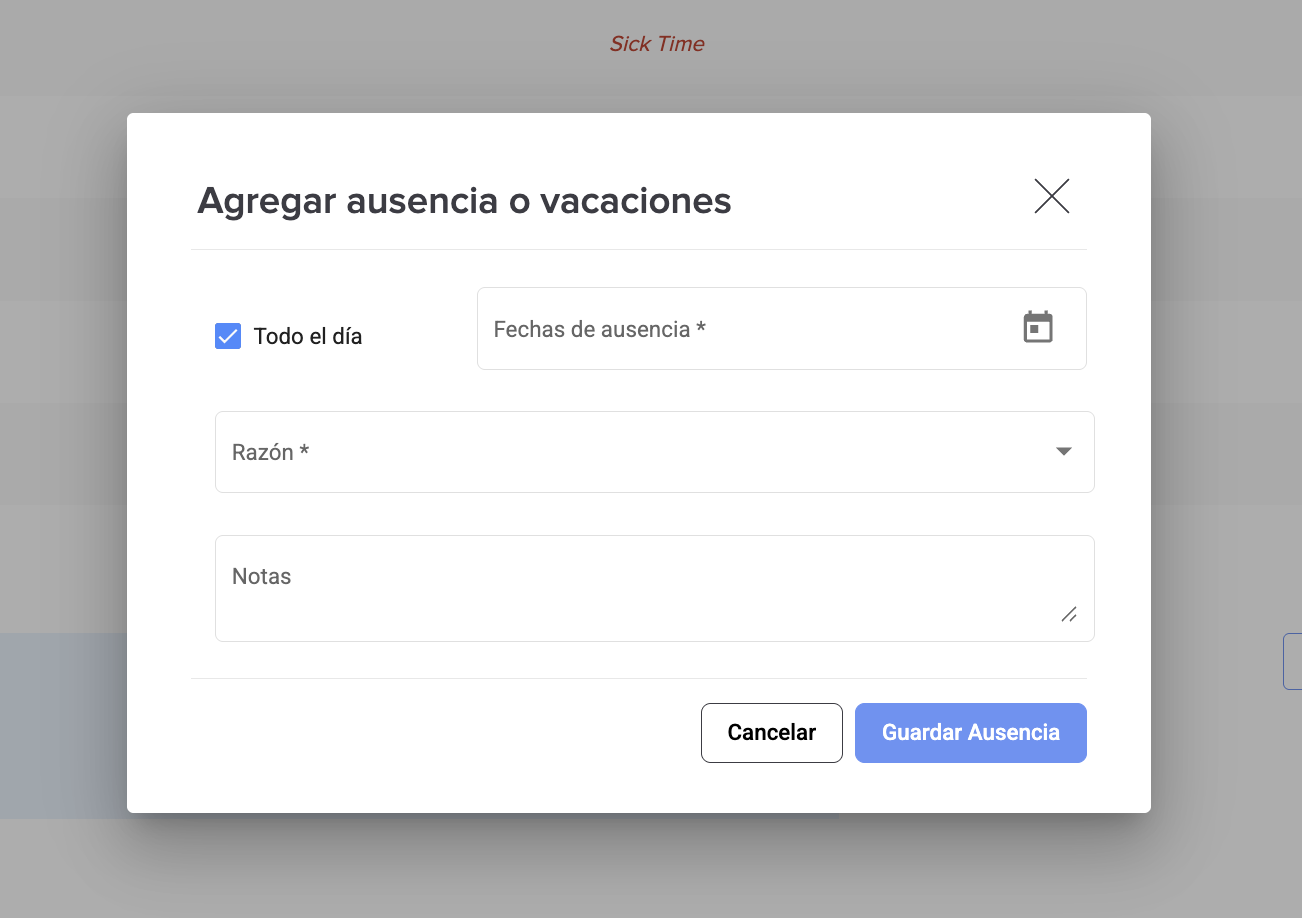Click the Cancelar button
The height and width of the screenshot is (918, 1302).
(x=772, y=733)
